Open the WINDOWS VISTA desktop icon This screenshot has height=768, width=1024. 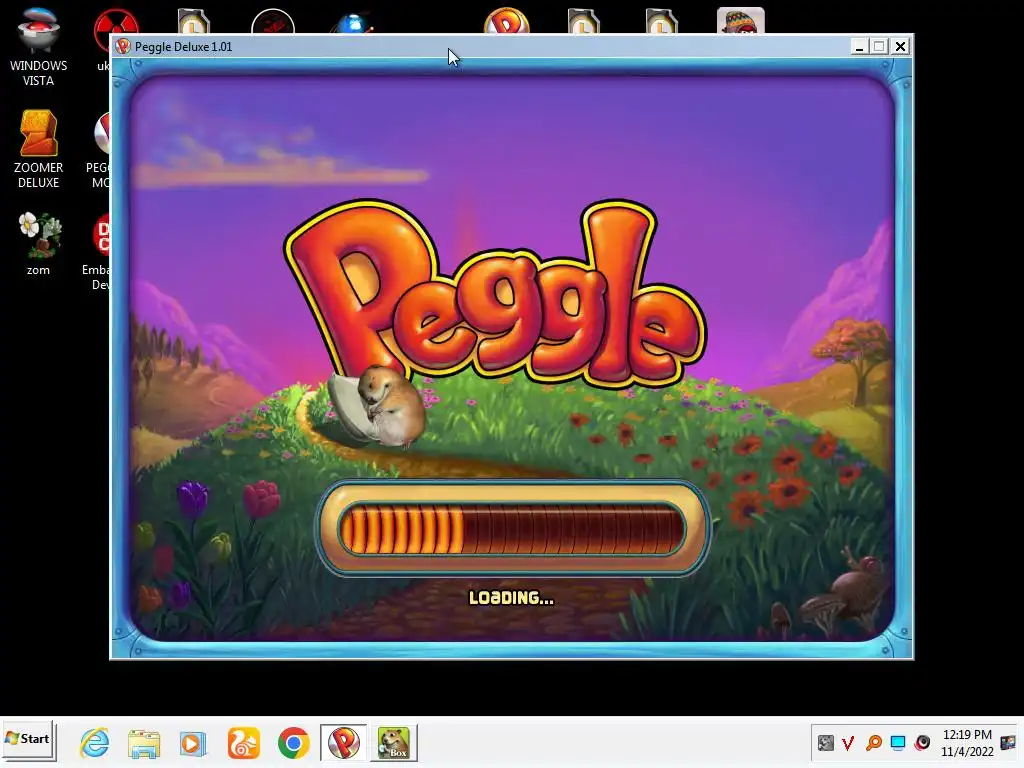tap(38, 47)
